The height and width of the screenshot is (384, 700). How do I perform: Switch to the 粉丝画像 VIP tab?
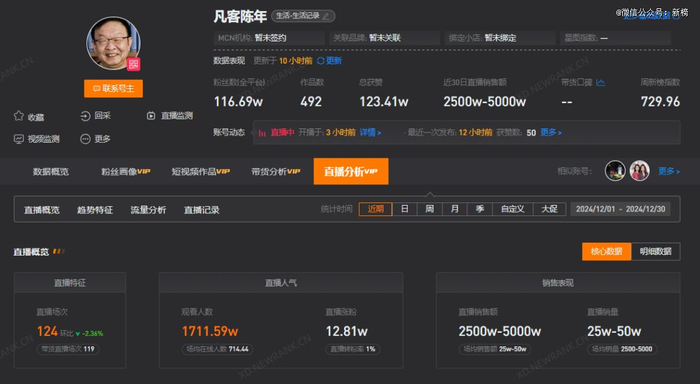[x=125, y=171]
